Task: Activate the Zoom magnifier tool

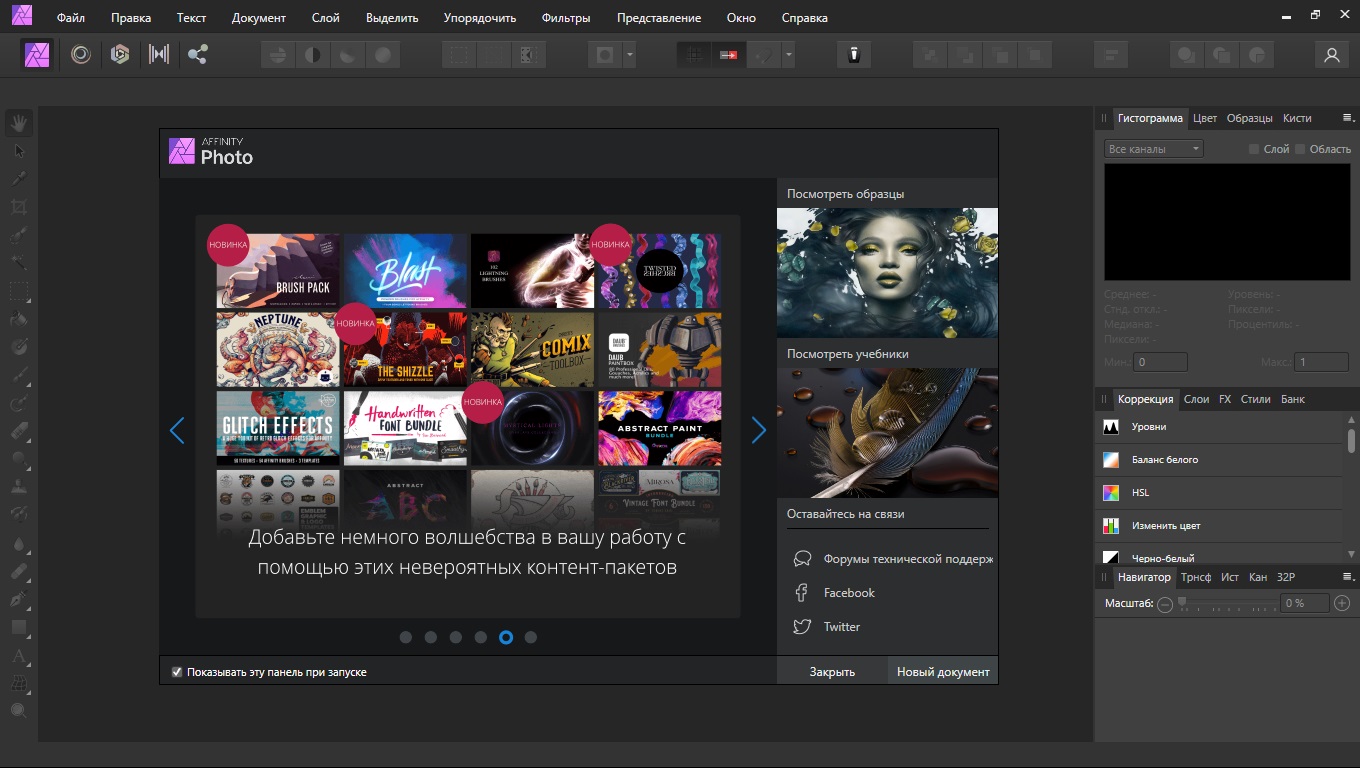Action: pos(19,711)
